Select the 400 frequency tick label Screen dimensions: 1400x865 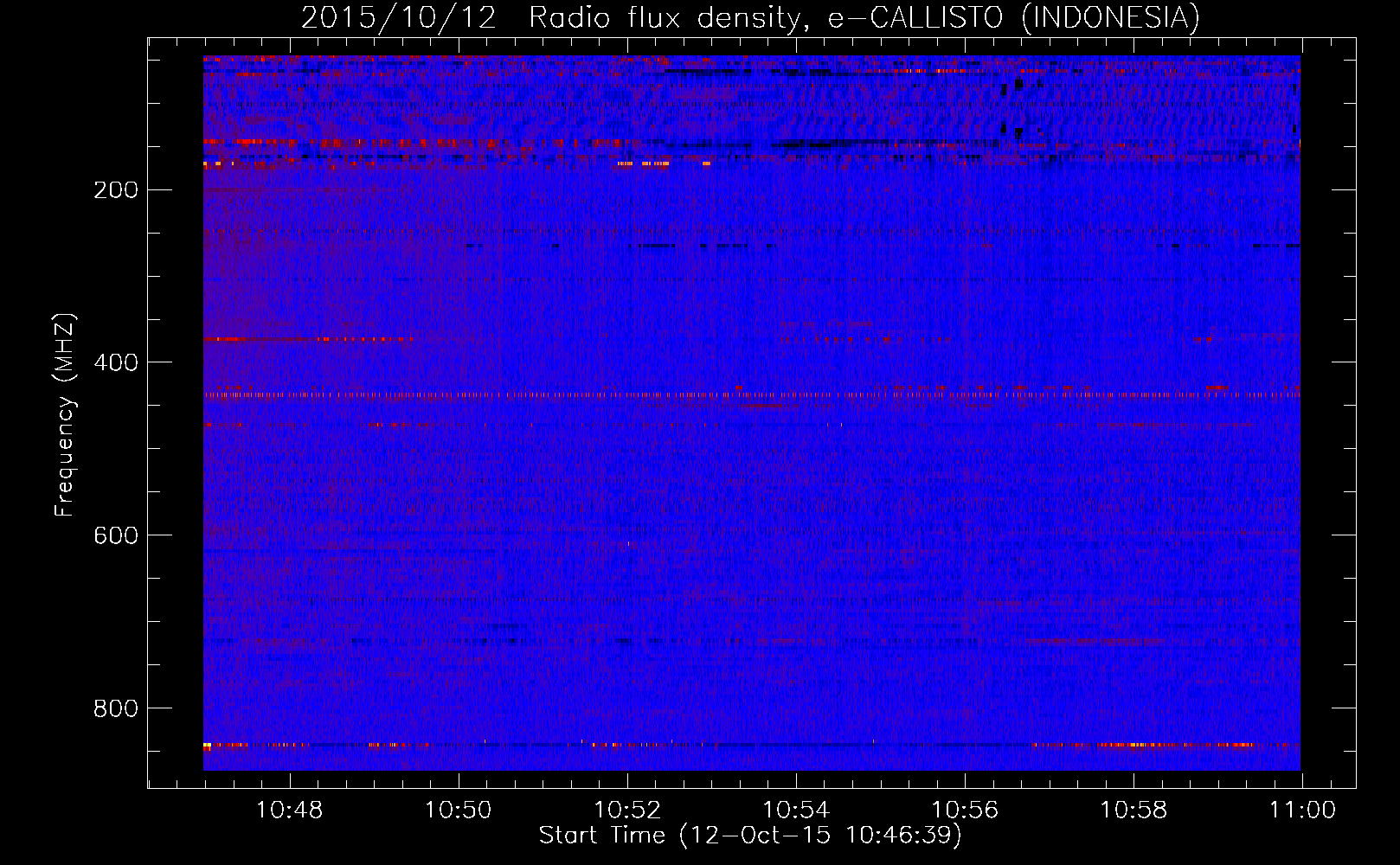click(116, 362)
